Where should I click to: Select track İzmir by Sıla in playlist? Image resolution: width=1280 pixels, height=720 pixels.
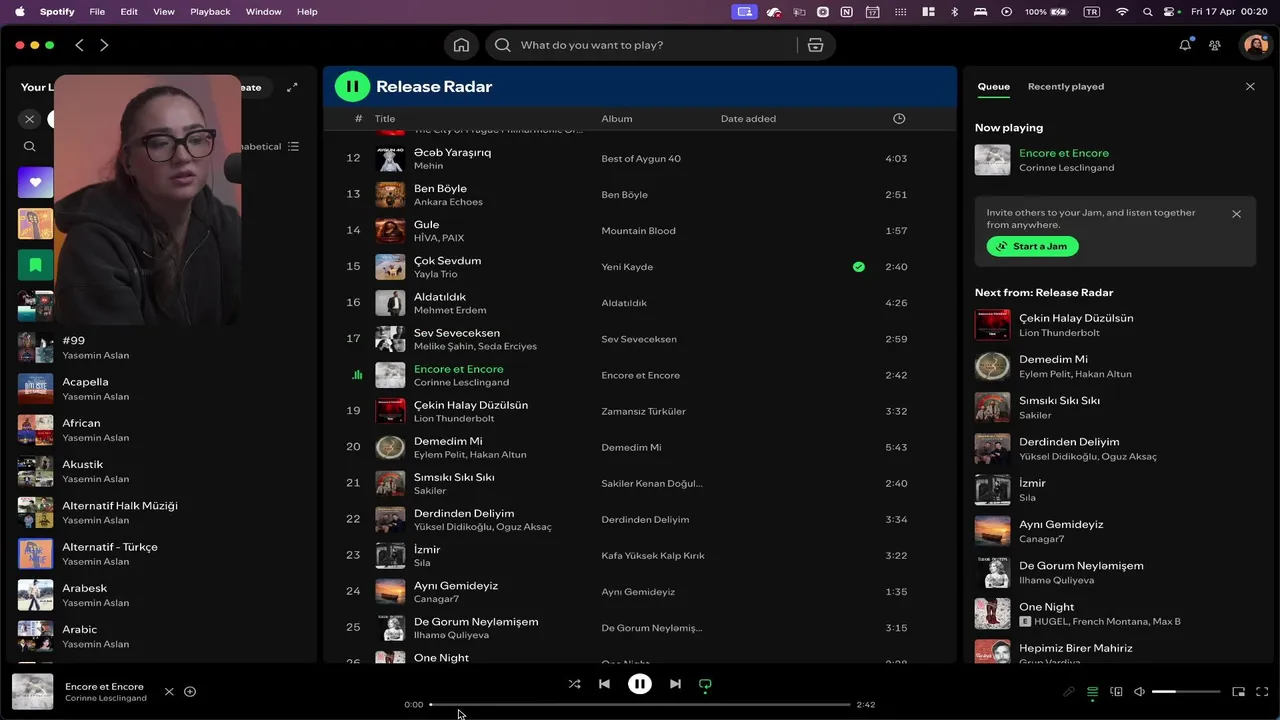click(x=640, y=555)
